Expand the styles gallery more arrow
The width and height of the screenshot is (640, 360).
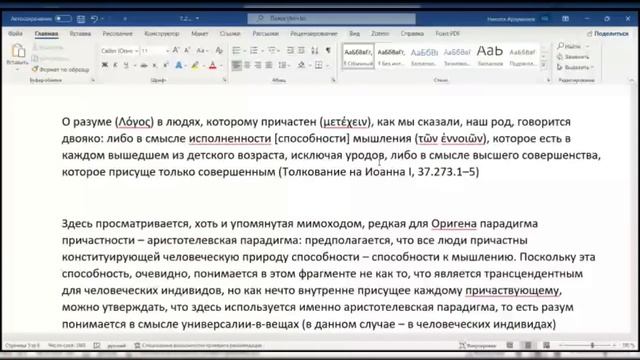pos(543,65)
